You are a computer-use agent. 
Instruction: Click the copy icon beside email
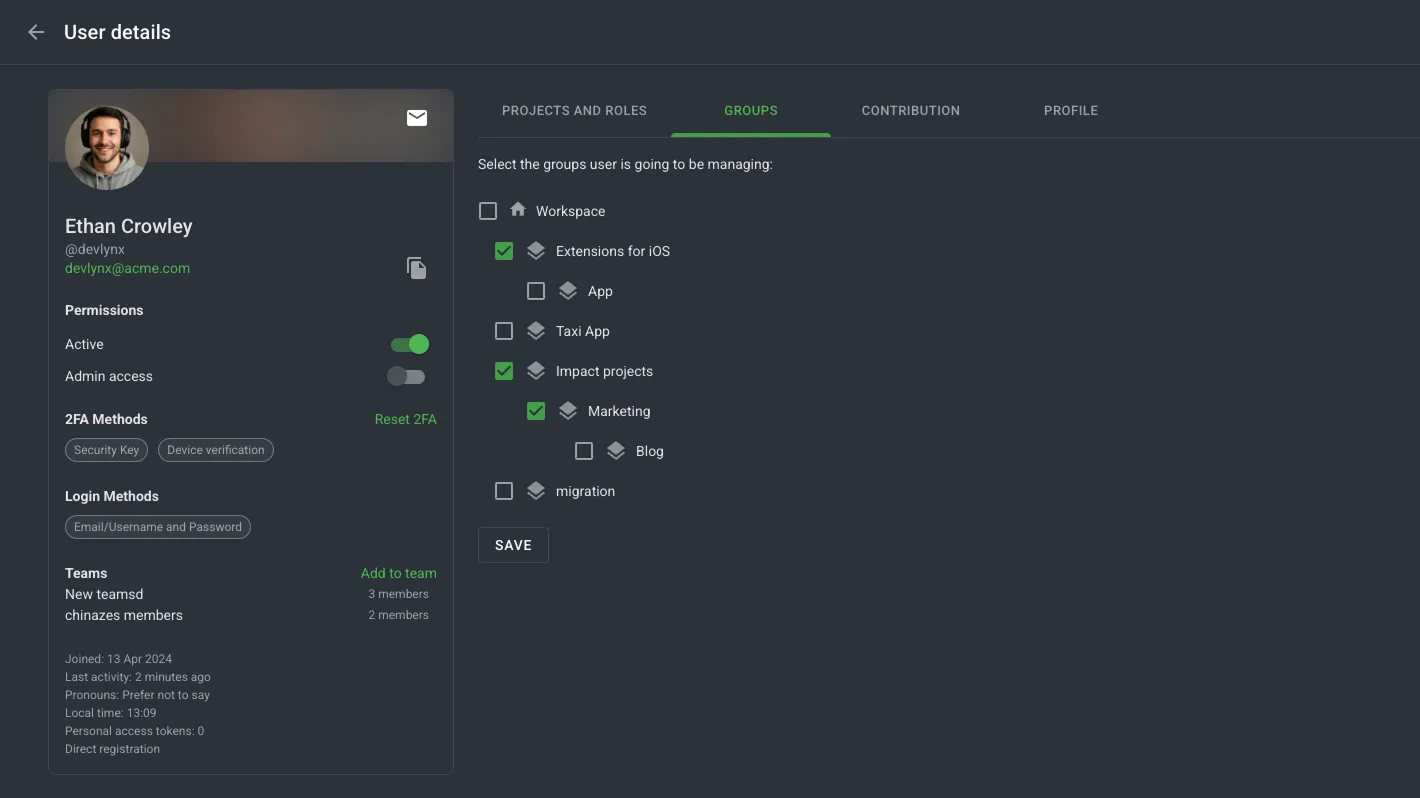417,268
